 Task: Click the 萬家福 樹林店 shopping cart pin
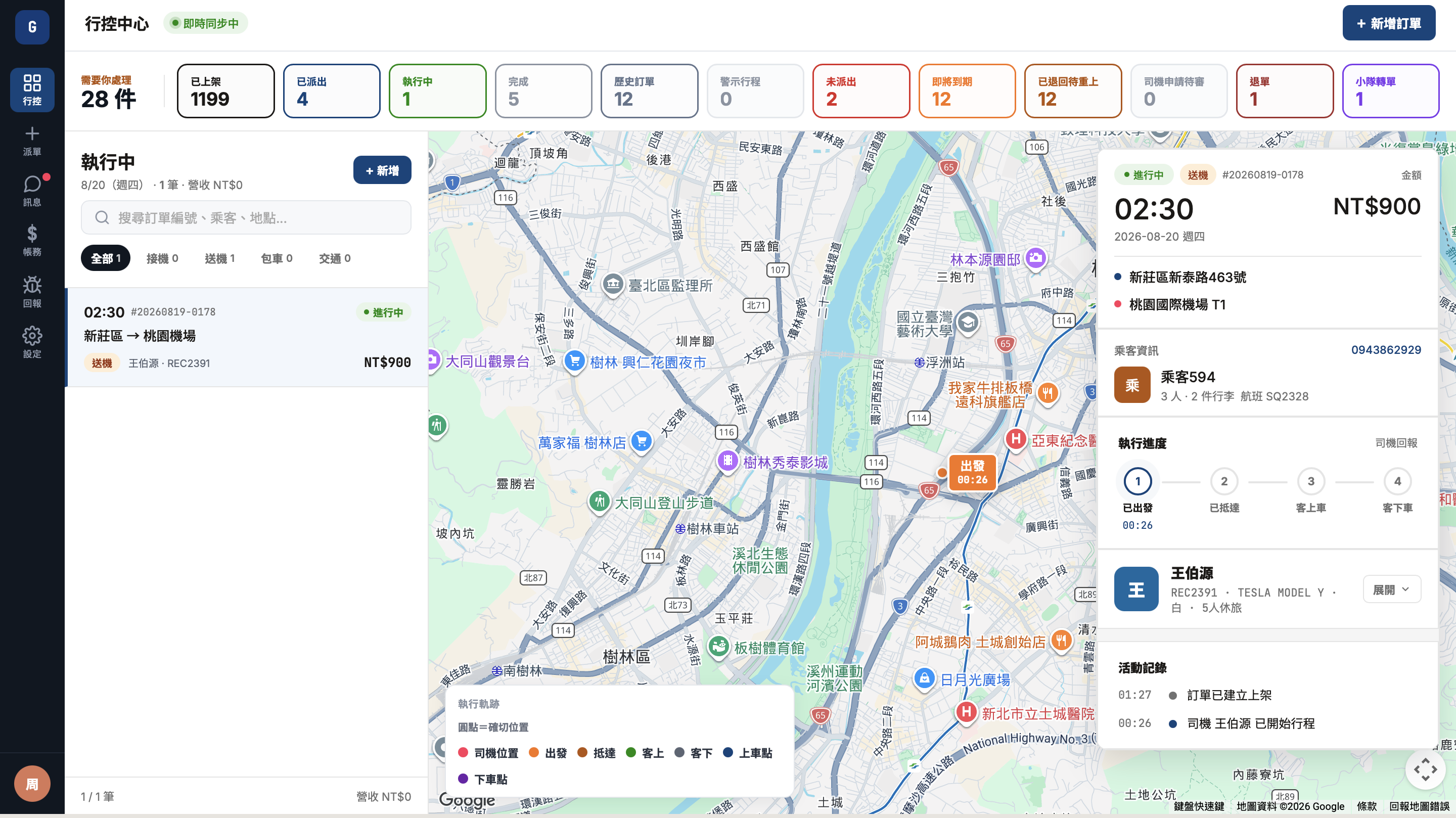(642, 441)
